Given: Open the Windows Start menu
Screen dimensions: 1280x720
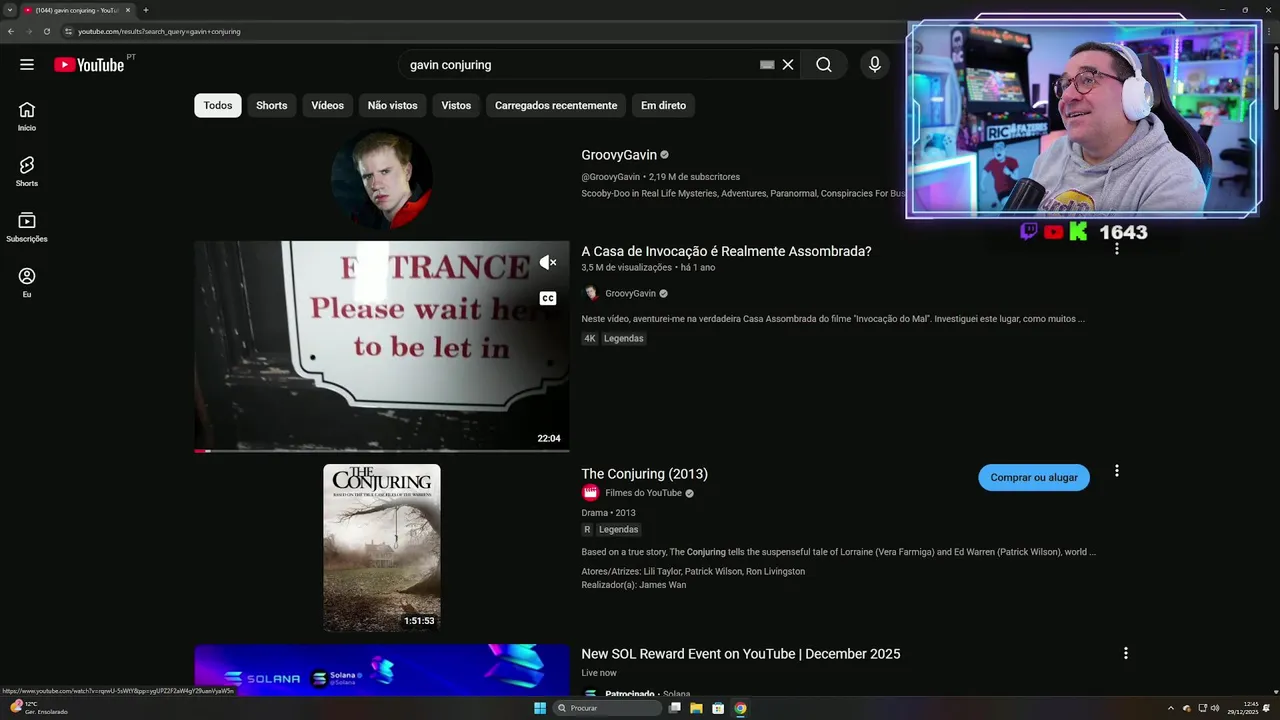Looking at the screenshot, I should pos(540,708).
